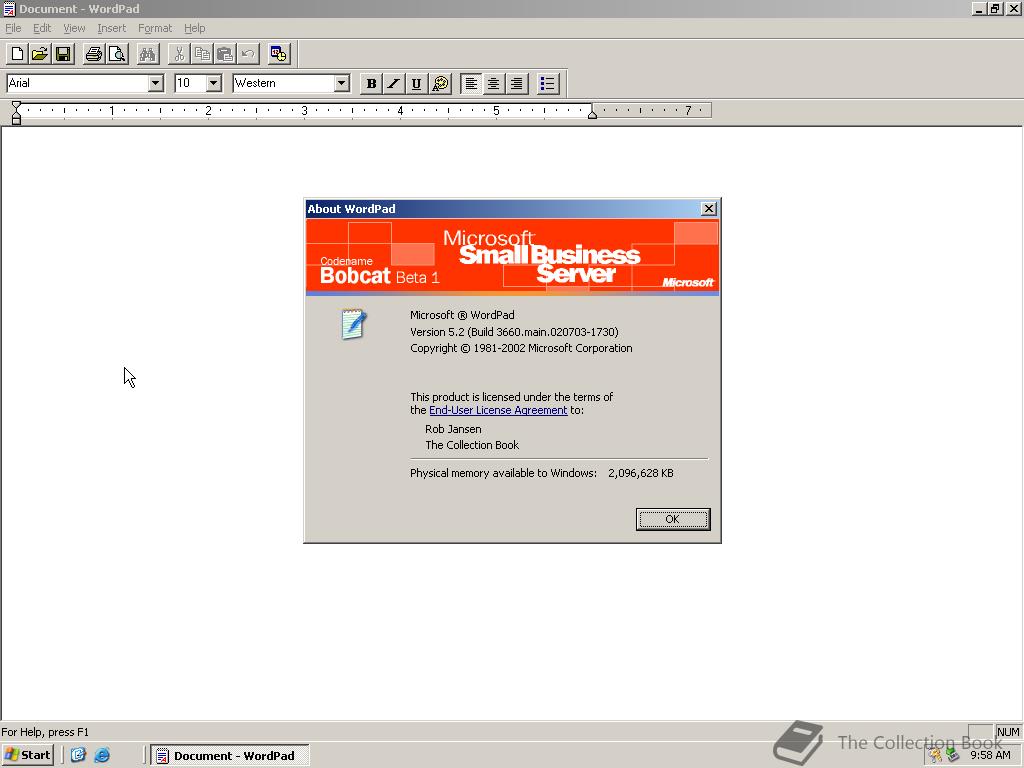Click the Paste clipboard icon
This screenshot has height=768, width=1024.
coord(225,54)
